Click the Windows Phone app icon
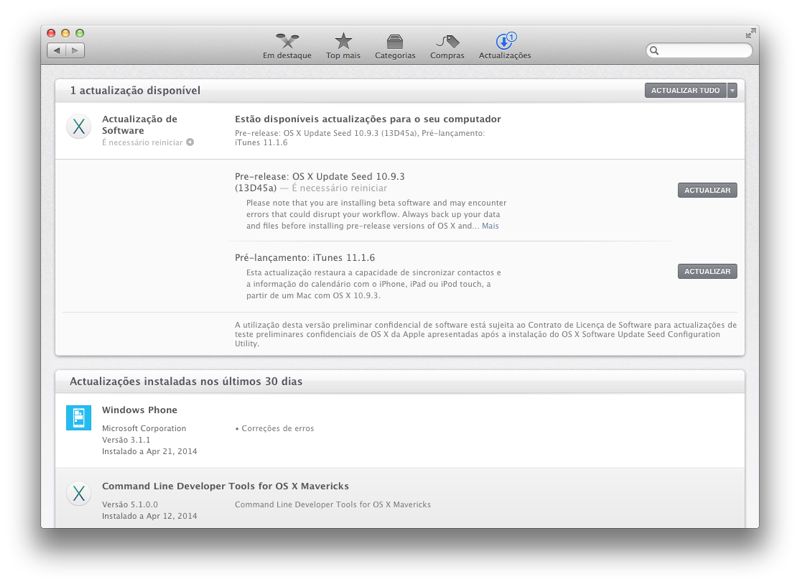The image size is (800, 585). pos(79,418)
